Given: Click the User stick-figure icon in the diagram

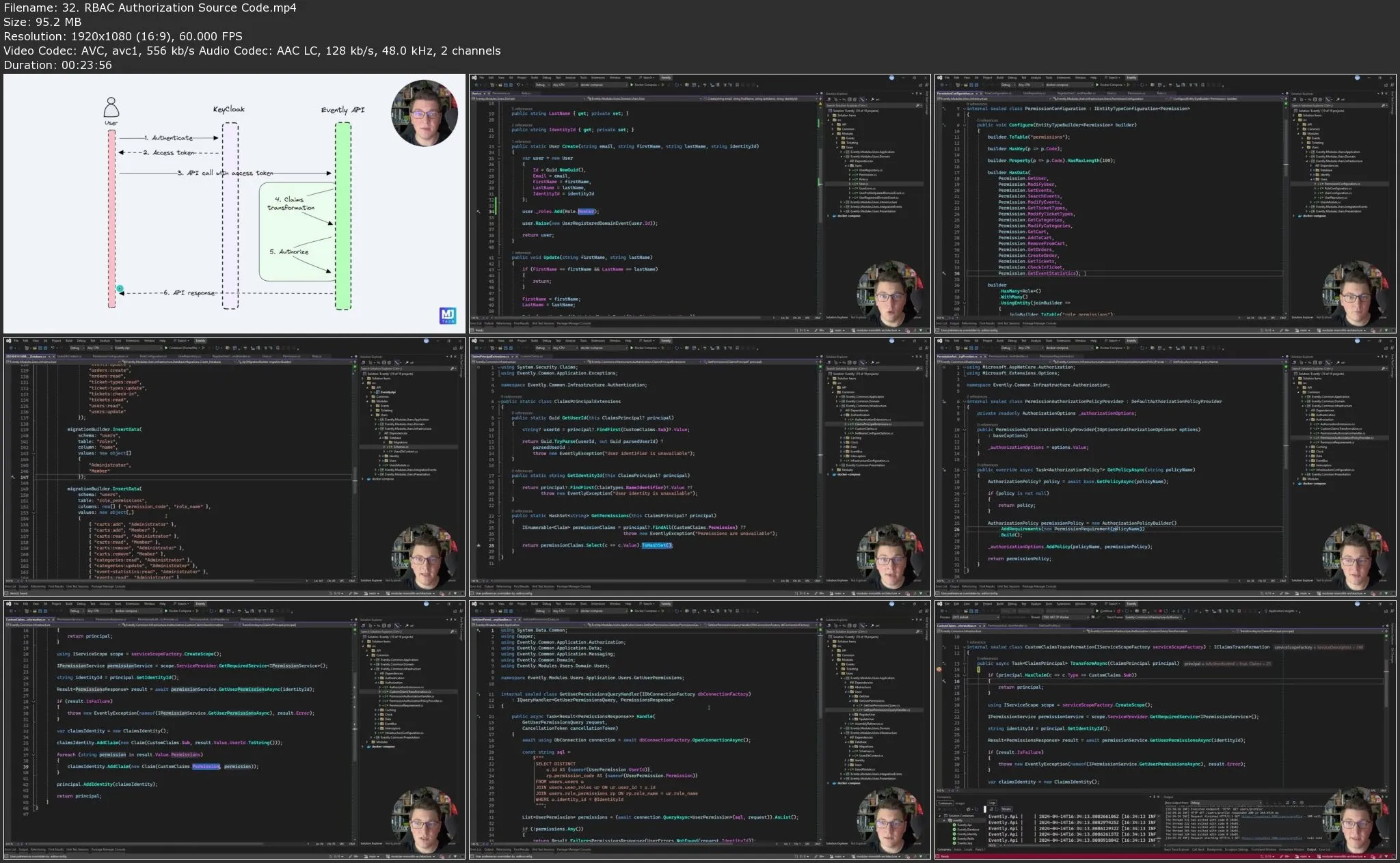Looking at the screenshot, I should pos(111,107).
